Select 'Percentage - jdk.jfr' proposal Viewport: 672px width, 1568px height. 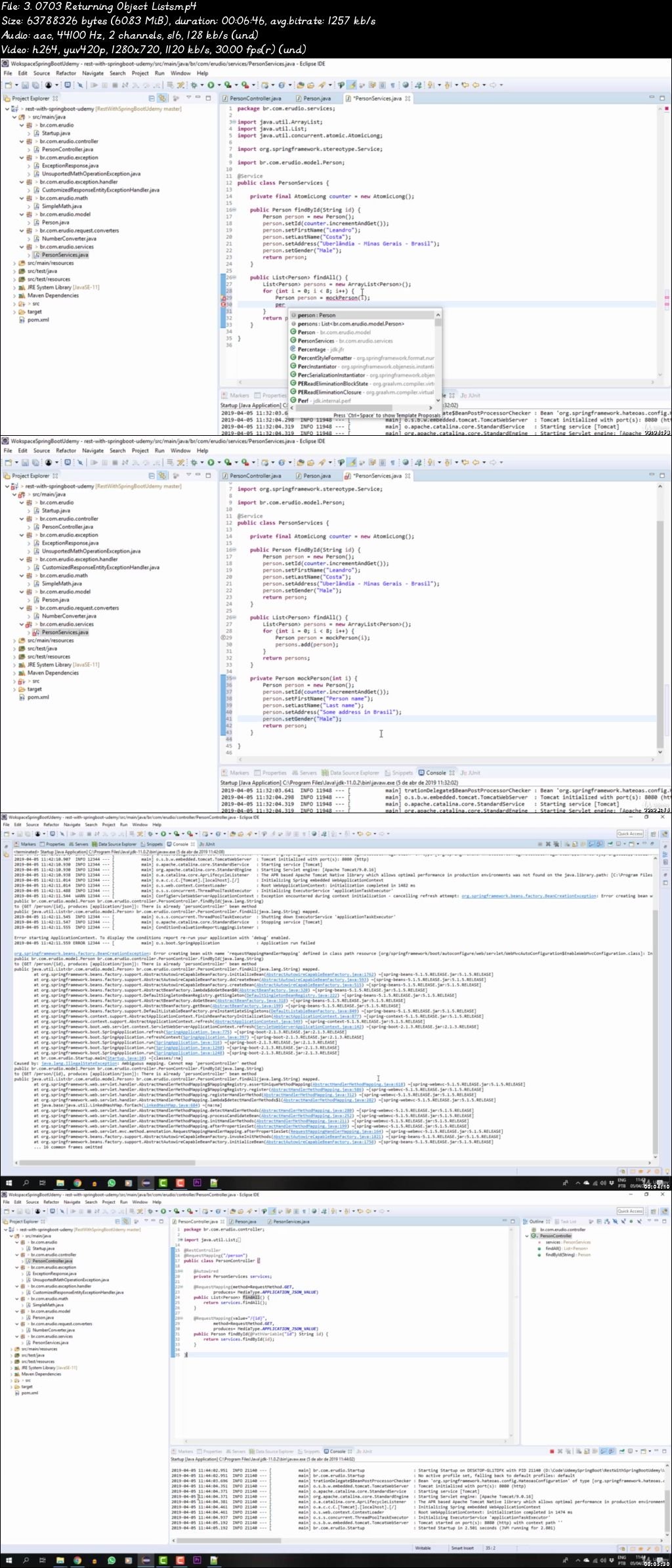[362, 349]
